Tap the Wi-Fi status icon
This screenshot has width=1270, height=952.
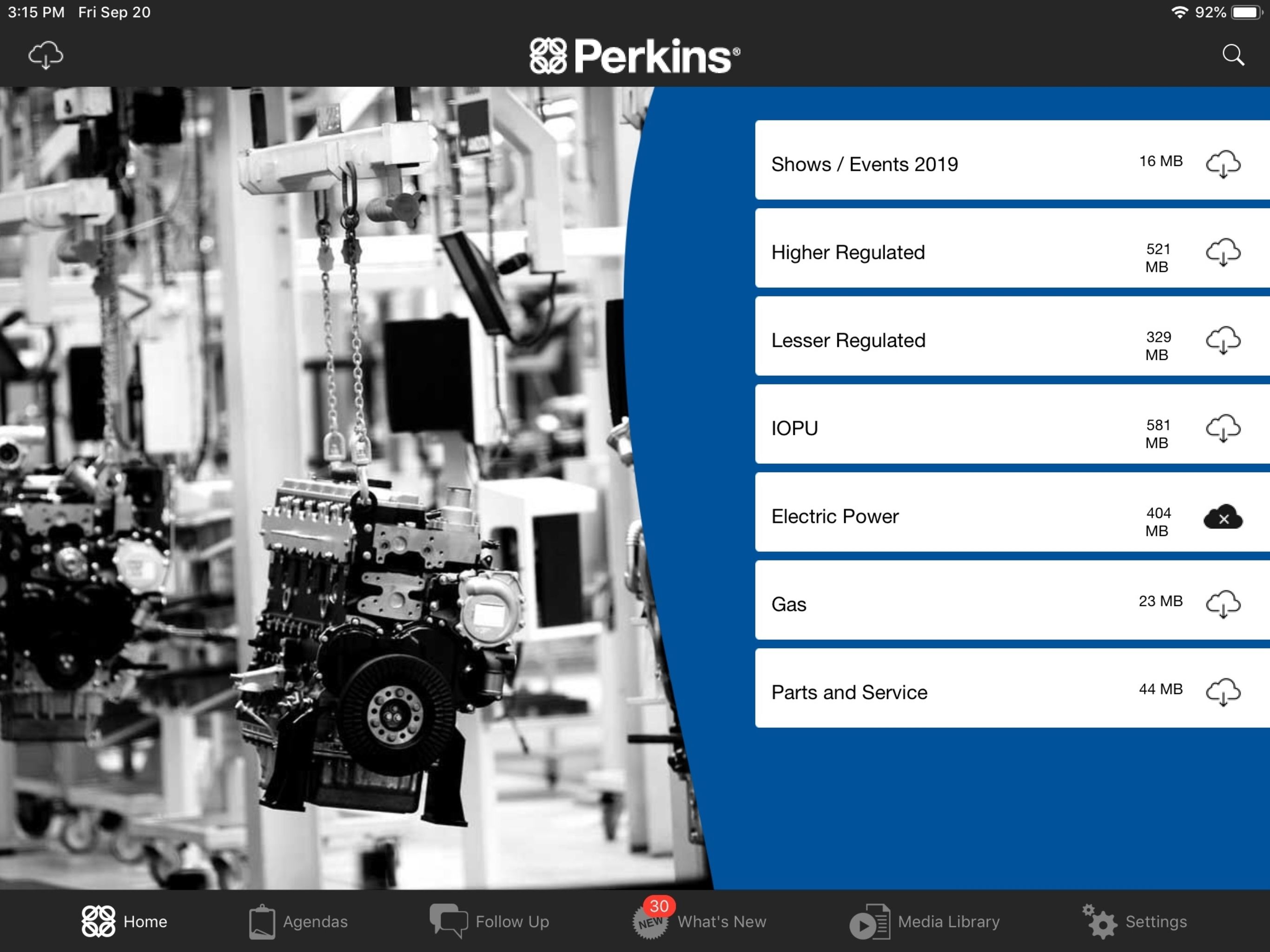point(1179,12)
